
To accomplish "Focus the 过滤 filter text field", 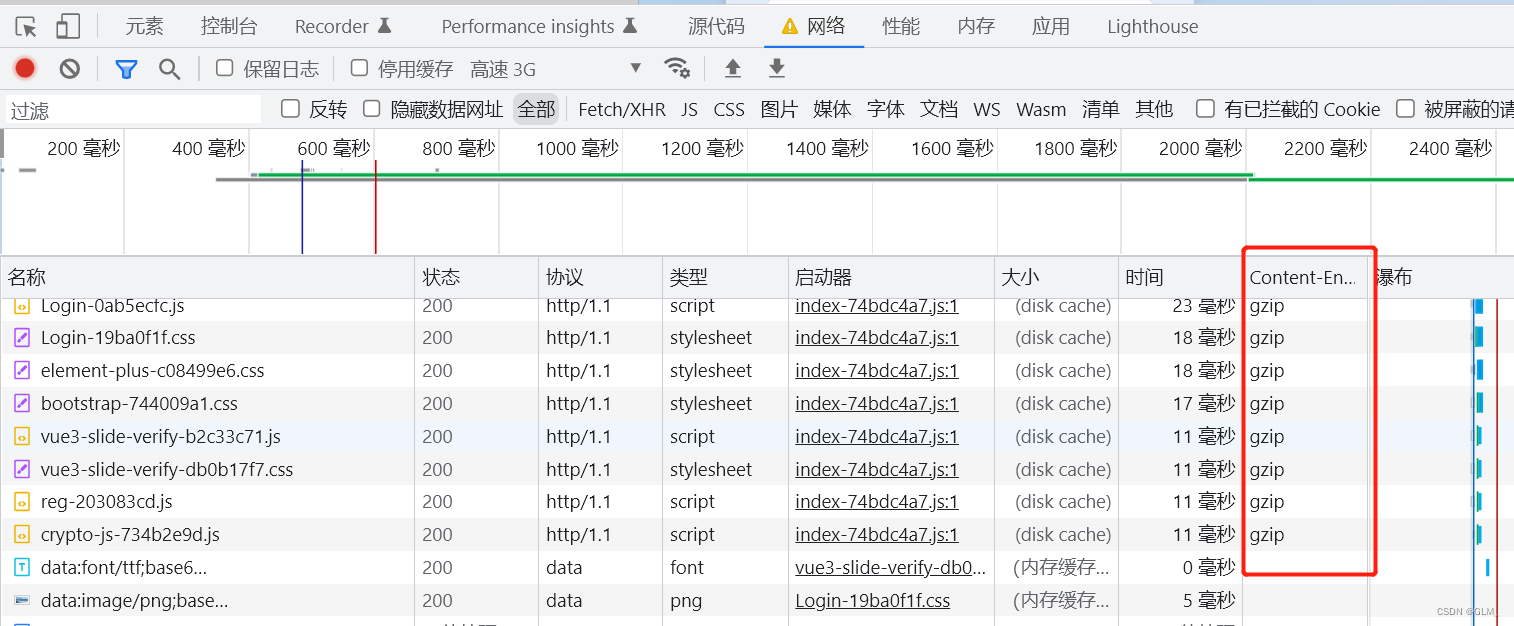I will point(133,110).
